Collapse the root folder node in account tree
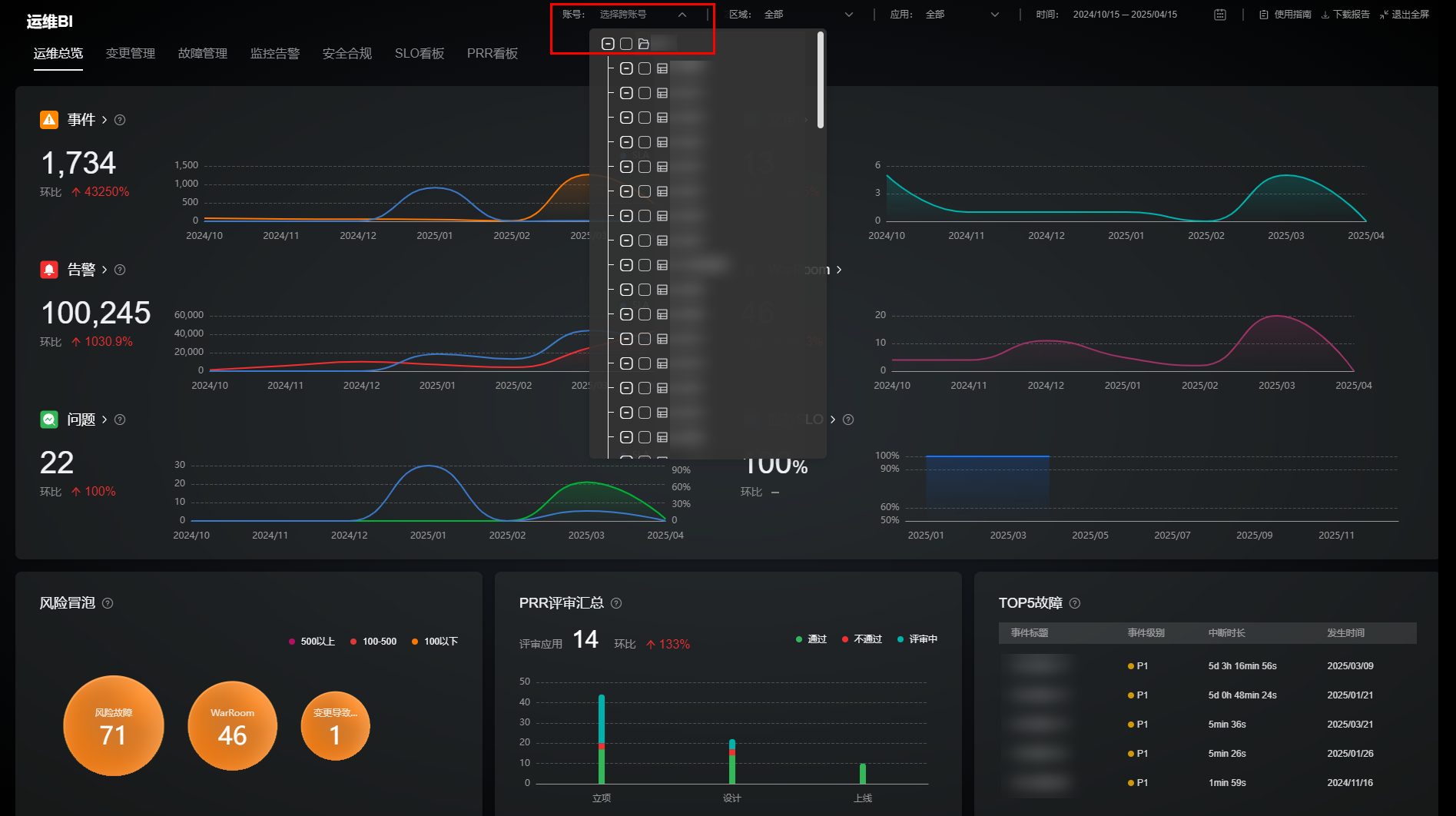The image size is (1456, 816). (608, 44)
